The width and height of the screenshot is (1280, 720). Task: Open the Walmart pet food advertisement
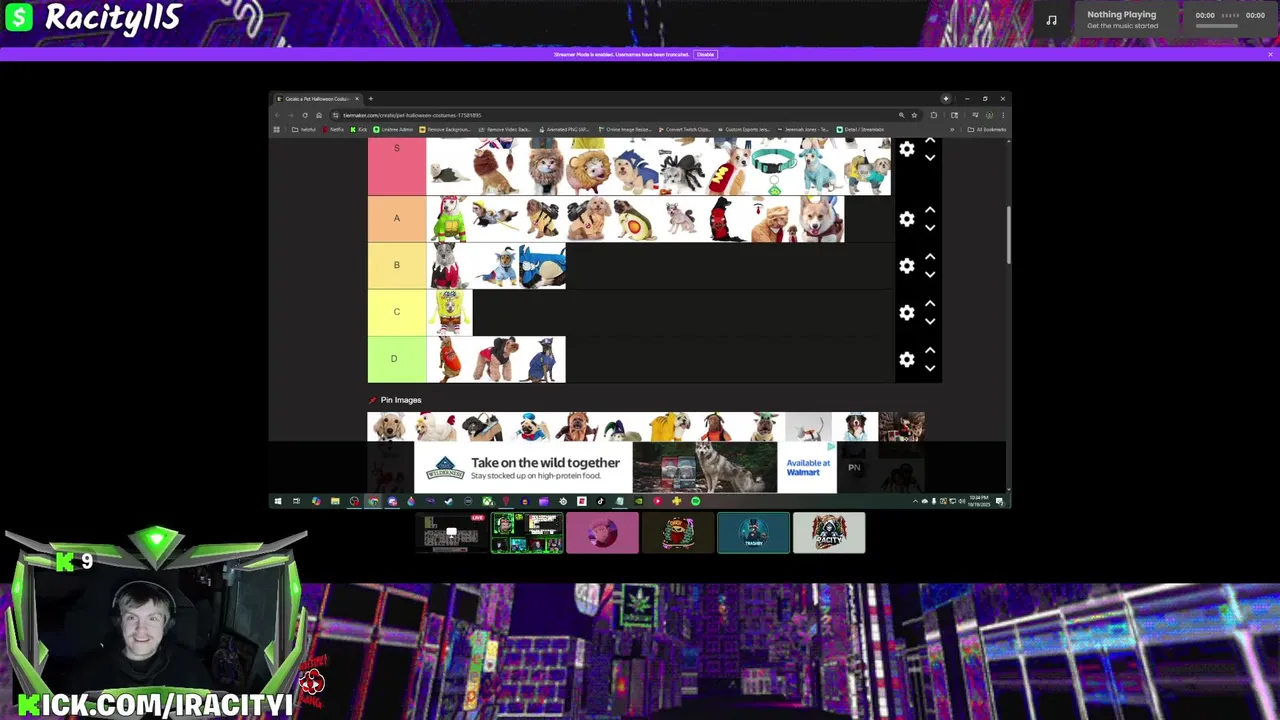pyautogui.click(x=625, y=467)
